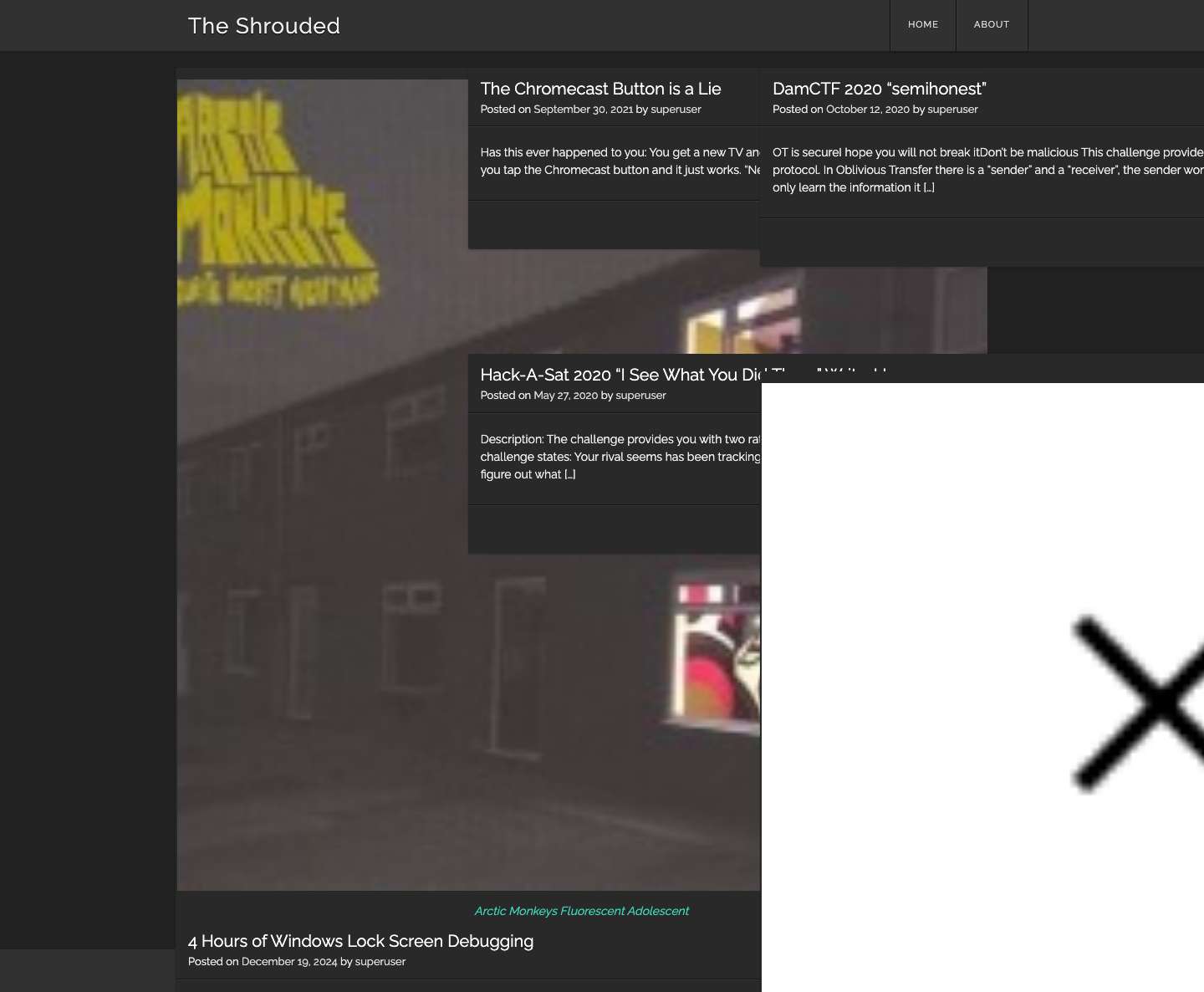Click superuser under the DamCTF post
This screenshot has width=1204, height=992.
[953, 109]
